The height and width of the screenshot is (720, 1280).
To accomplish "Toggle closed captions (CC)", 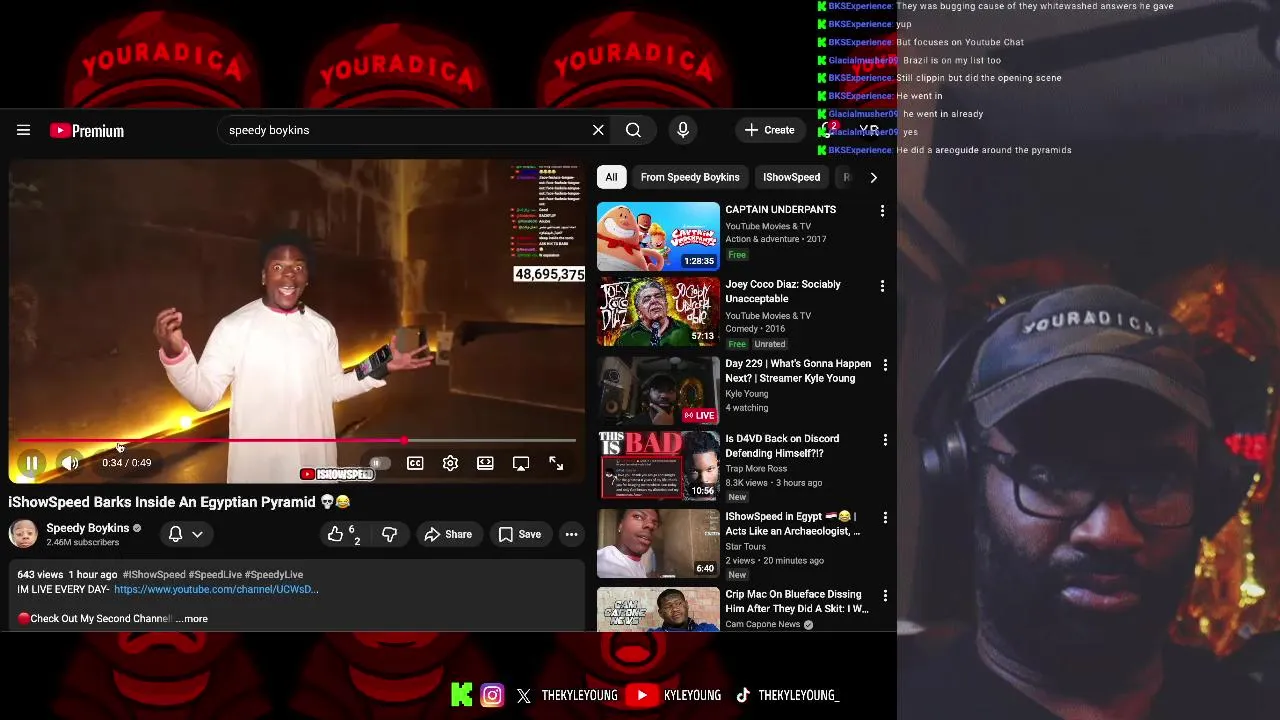I will (415, 463).
